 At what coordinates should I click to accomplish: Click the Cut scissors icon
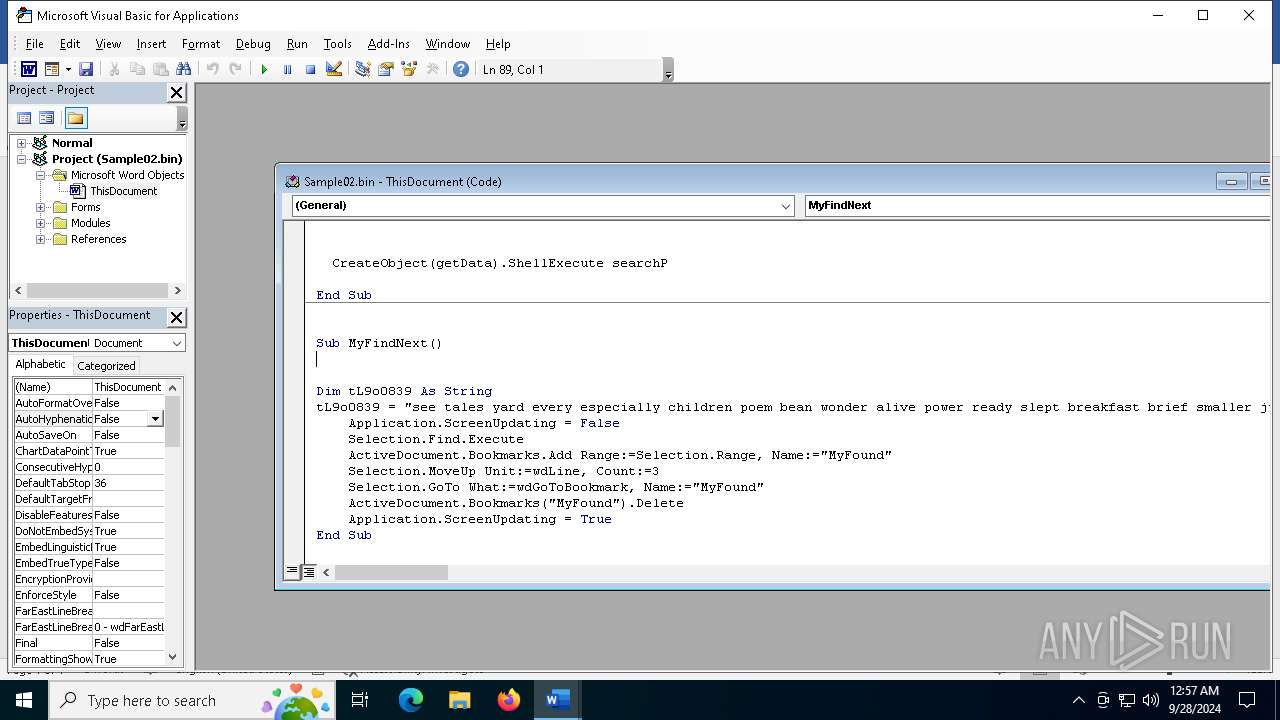(x=114, y=69)
